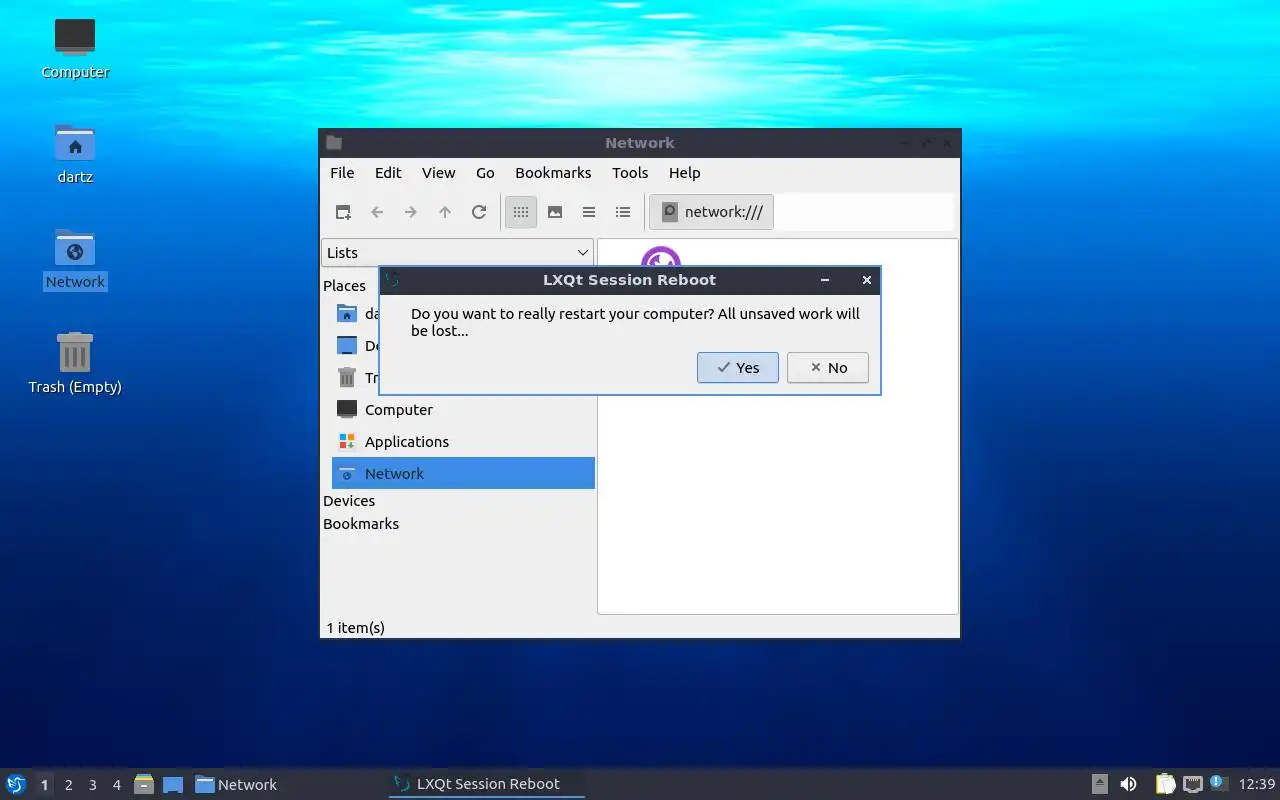
Task: Open the LXQt application menu
Action: point(15,784)
